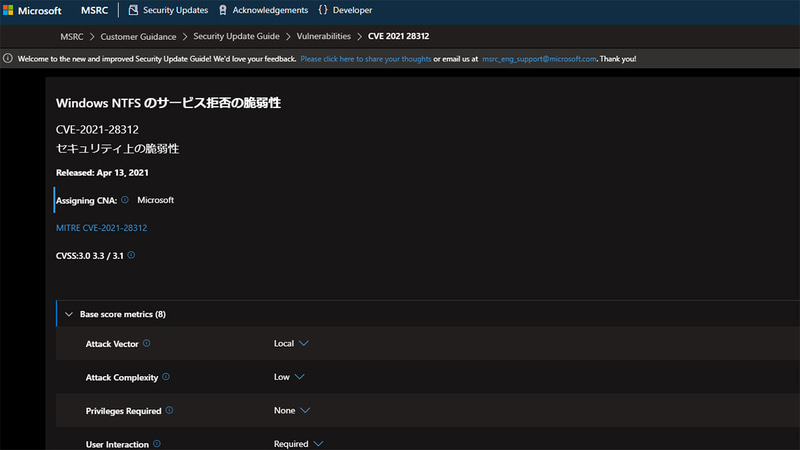Click msrc_eng_support@microsoft.com email link
The width and height of the screenshot is (800, 450).
pyautogui.click(x=539, y=59)
